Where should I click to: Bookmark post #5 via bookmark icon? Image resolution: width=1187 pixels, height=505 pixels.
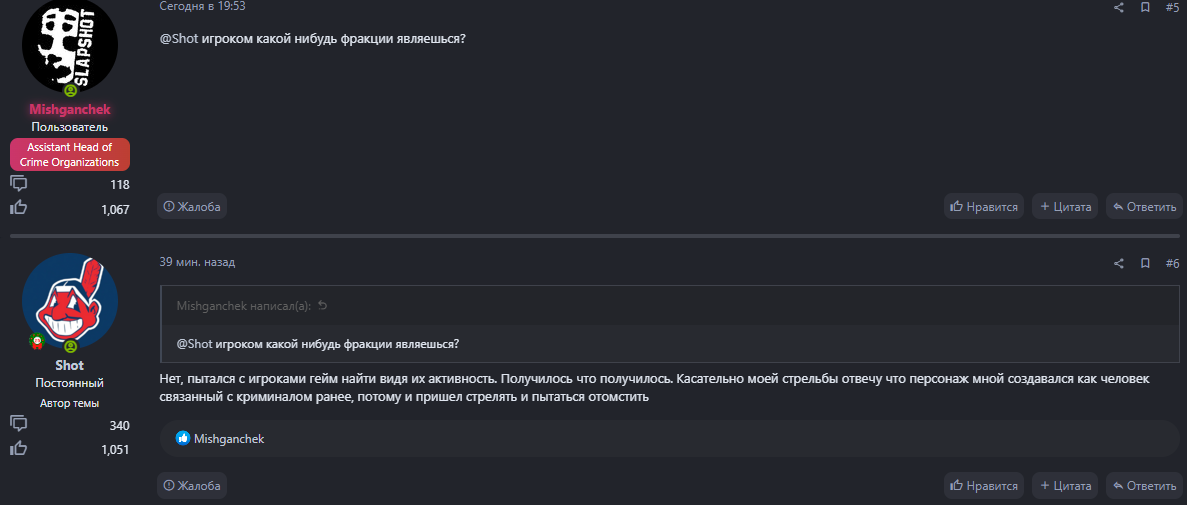tap(1146, 7)
